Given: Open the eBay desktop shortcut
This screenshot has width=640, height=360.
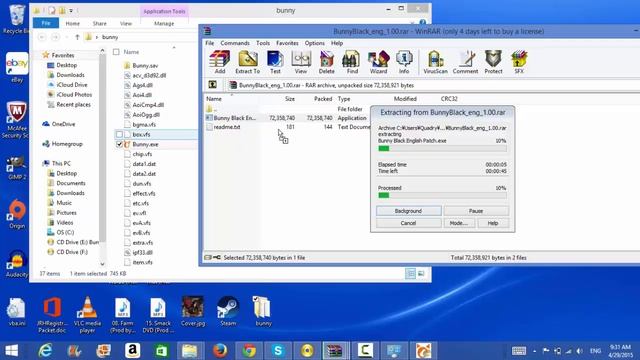Looking at the screenshot, I should (17, 67).
